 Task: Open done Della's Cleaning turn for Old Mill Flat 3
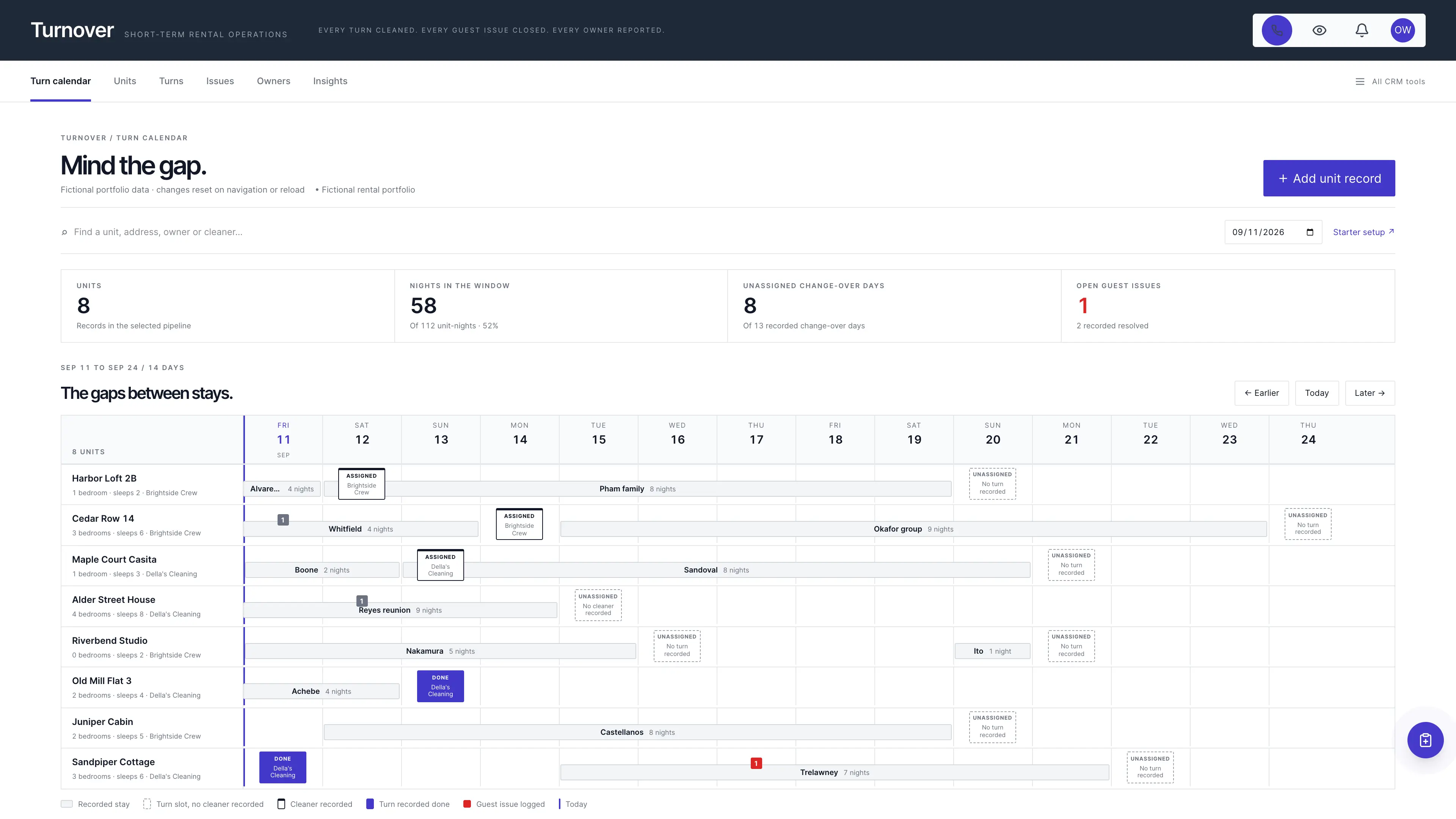coord(440,686)
